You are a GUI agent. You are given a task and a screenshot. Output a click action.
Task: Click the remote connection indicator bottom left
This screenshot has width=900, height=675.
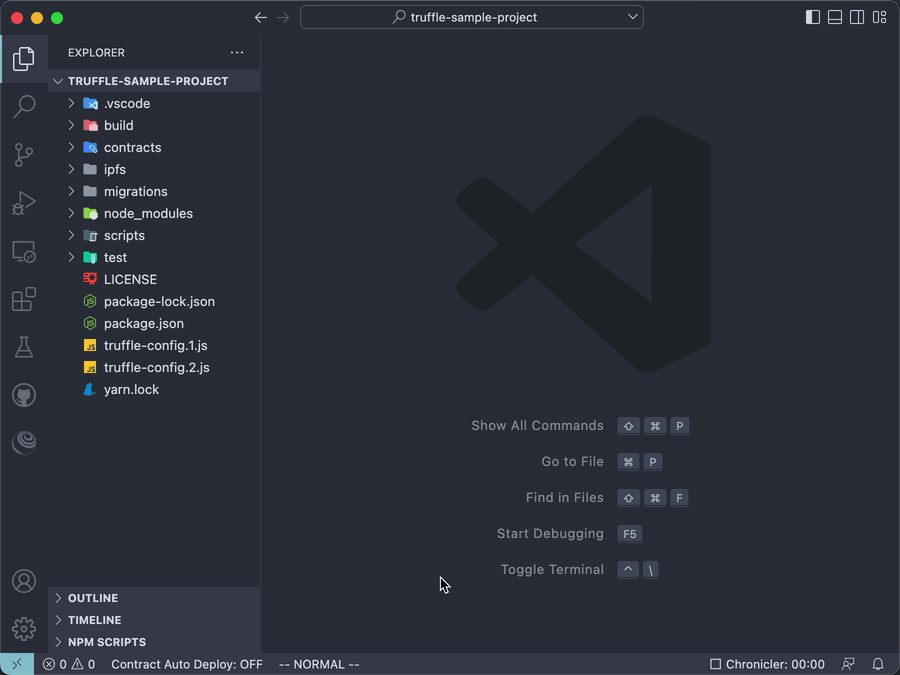pos(15,664)
